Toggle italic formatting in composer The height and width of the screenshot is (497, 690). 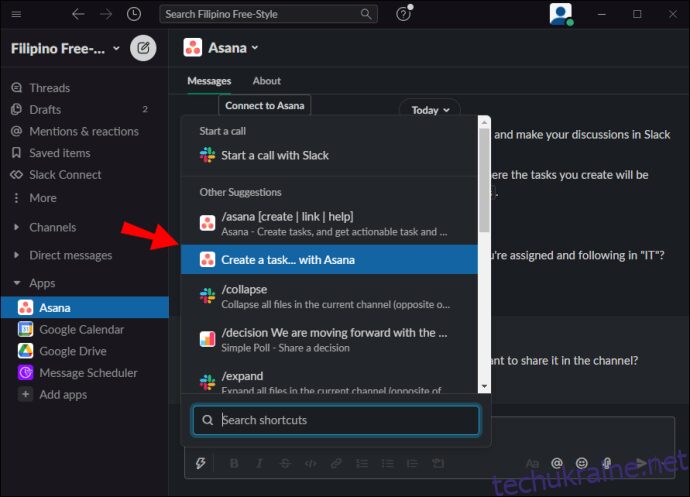tap(260, 463)
